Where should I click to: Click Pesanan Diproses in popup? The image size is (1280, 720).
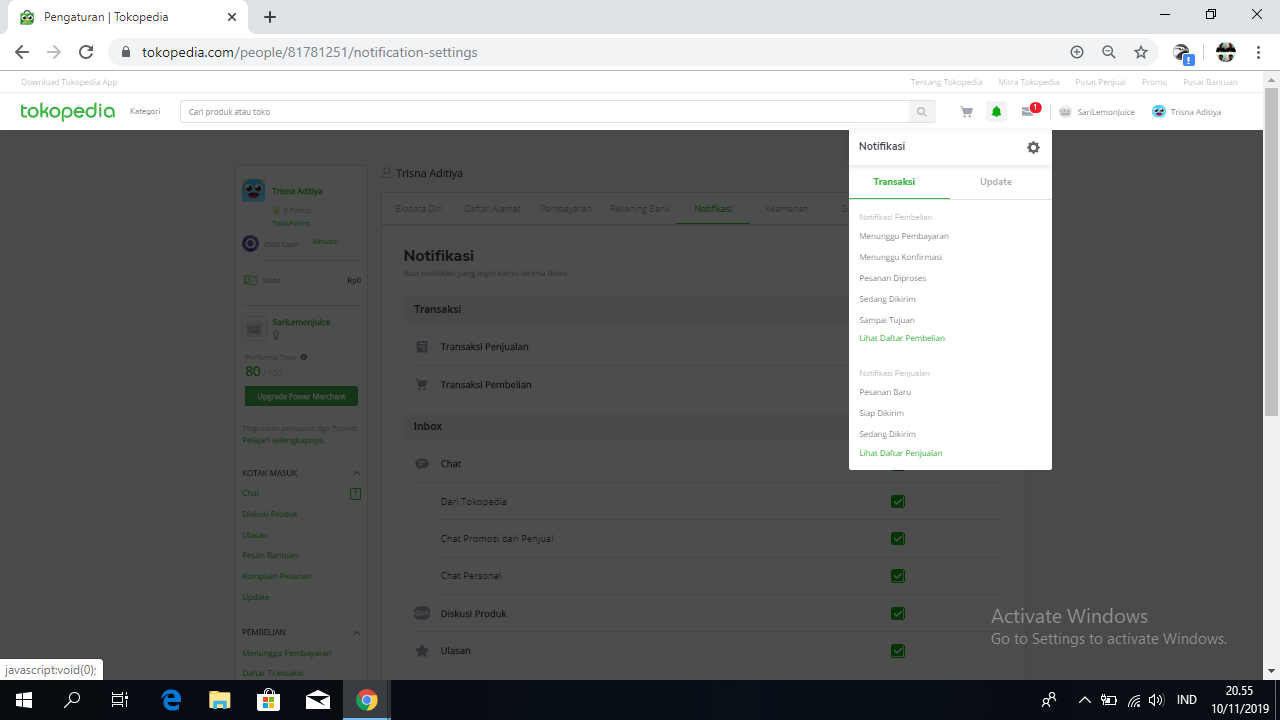(x=892, y=278)
